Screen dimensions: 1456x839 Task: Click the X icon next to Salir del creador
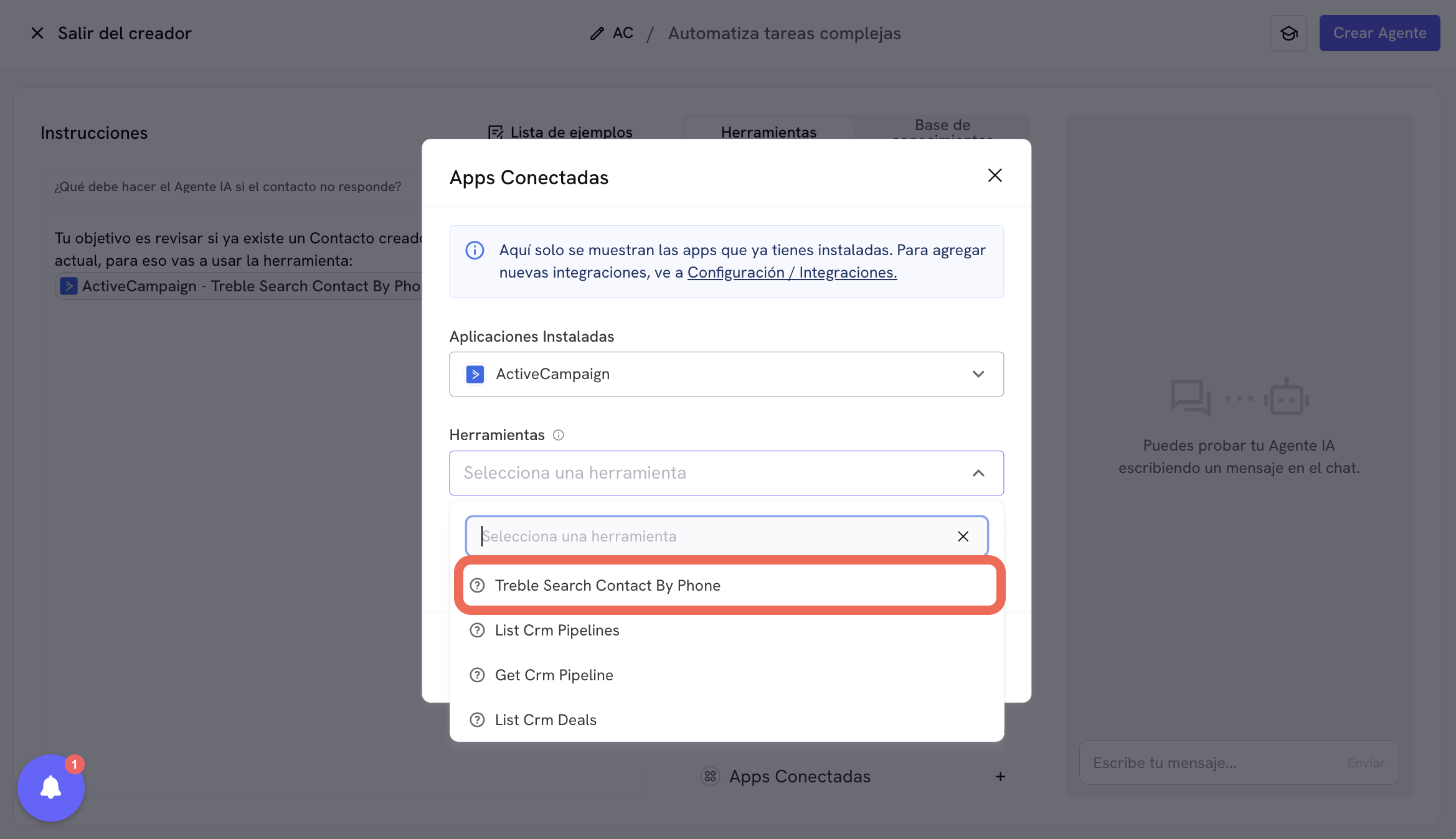pos(37,33)
